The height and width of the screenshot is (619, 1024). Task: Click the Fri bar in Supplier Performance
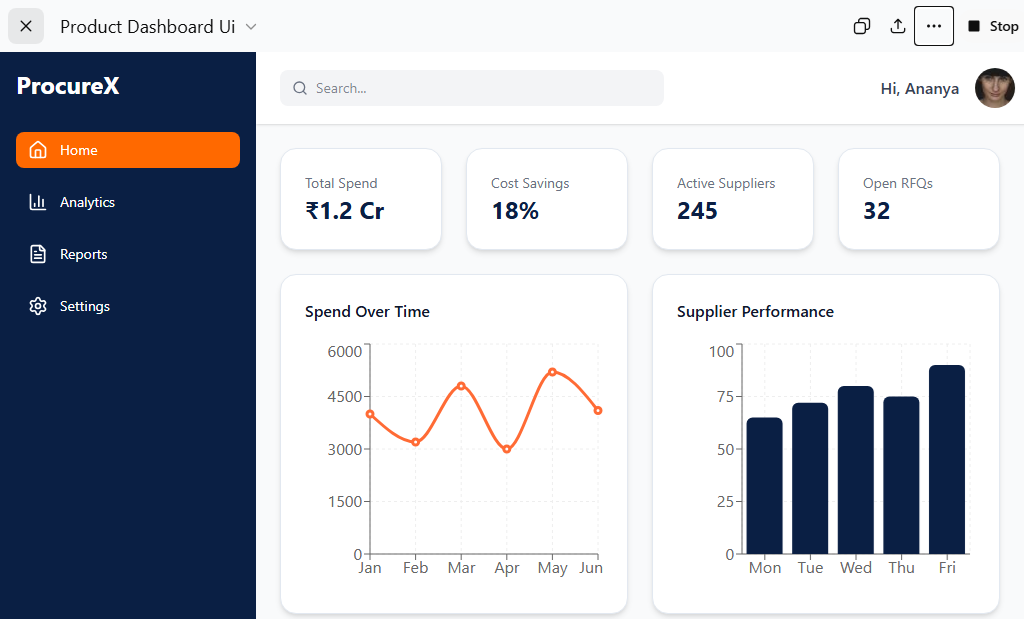(x=947, y=460)
